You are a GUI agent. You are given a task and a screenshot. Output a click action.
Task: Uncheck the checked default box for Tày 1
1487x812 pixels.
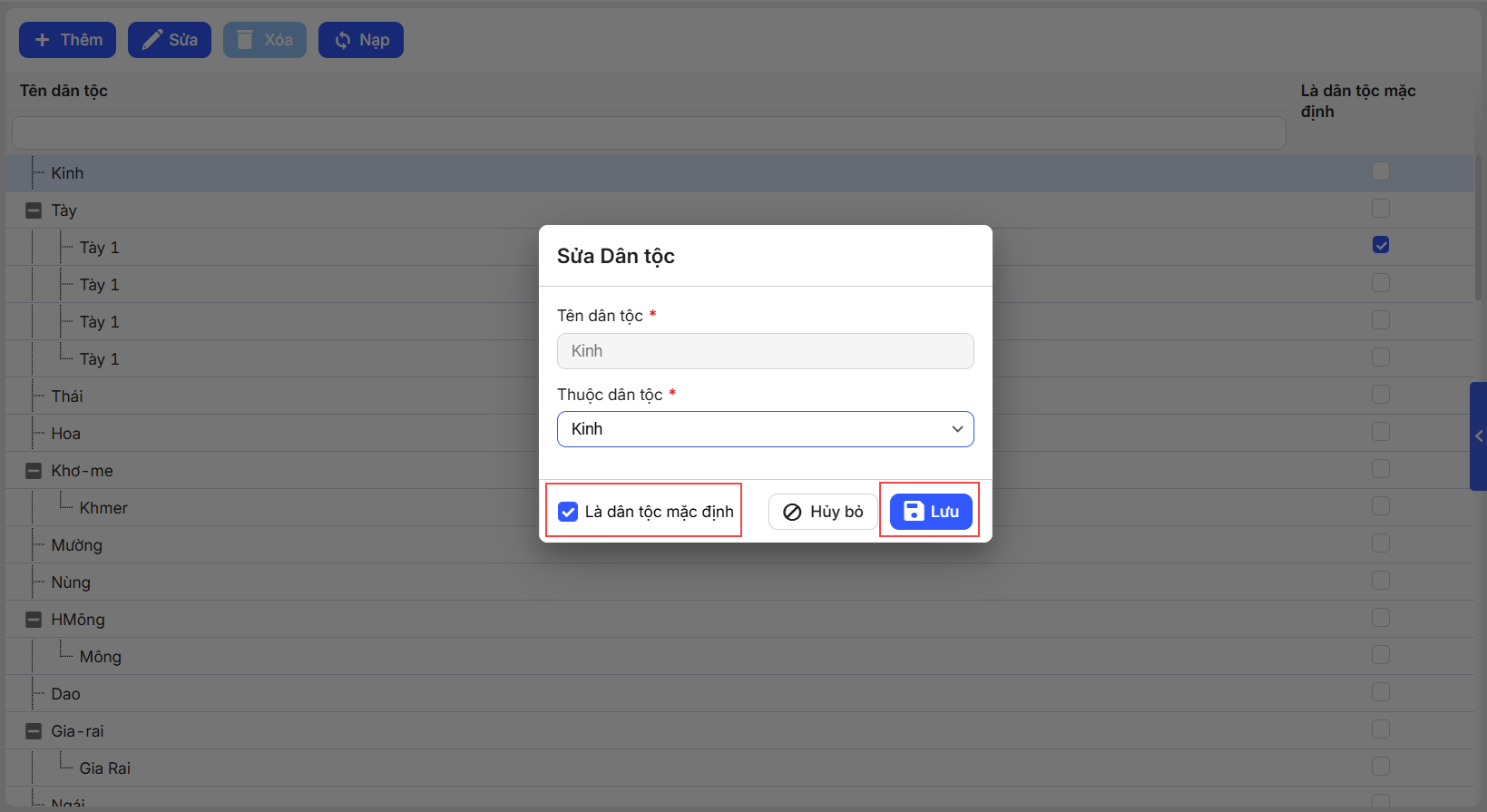click(1380, 245)
